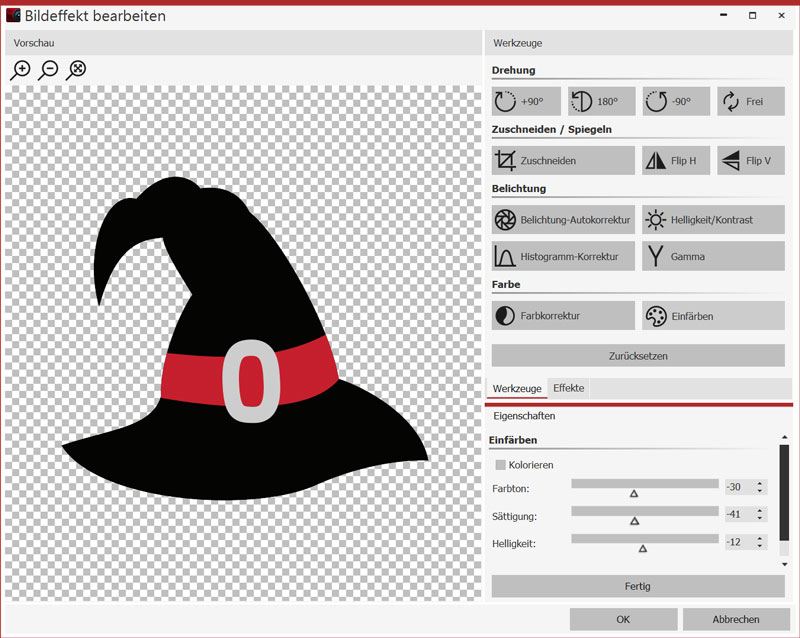
Task: Rotate image by +90 degrees
Action: tap(526, 101)
